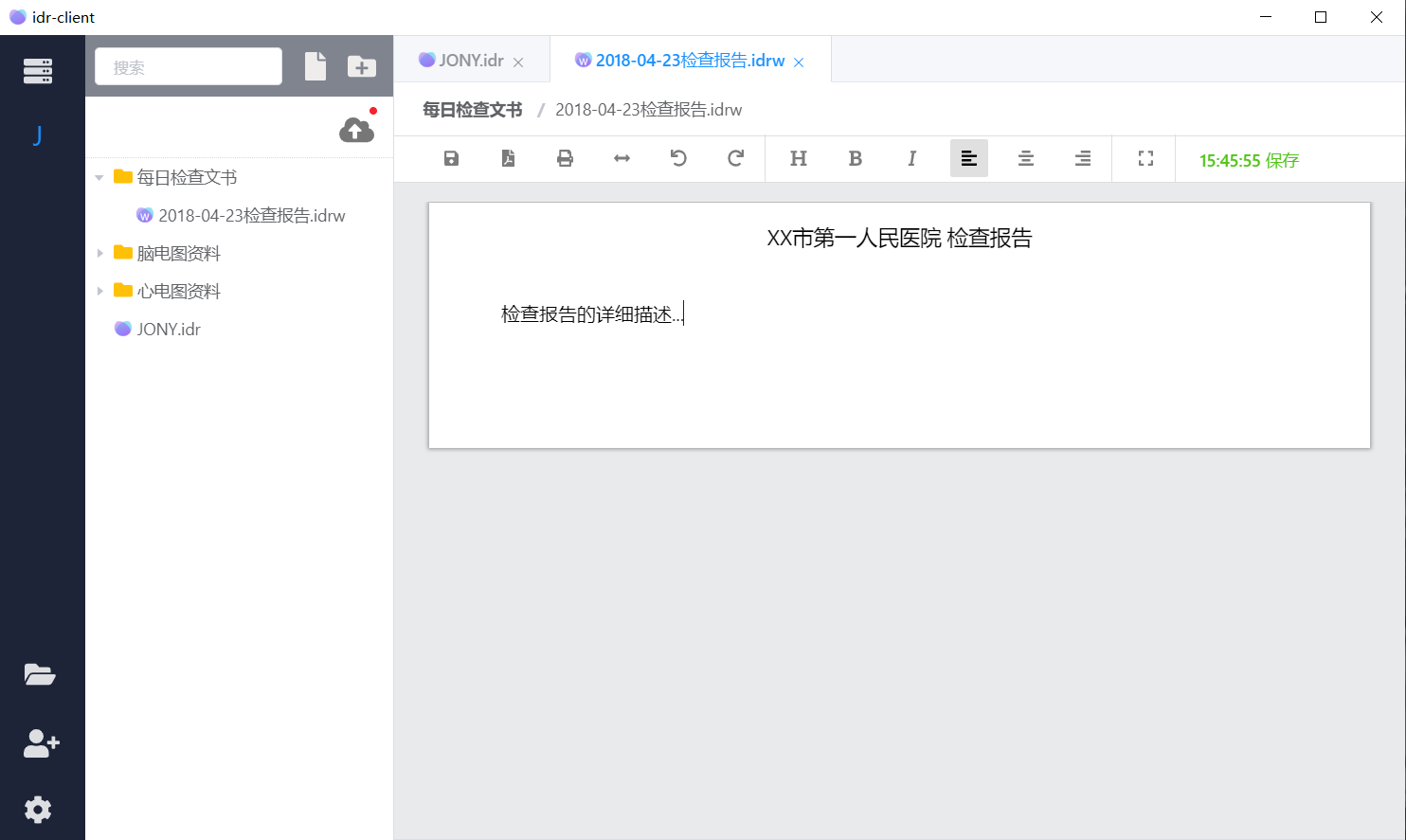The width and height of the screenshot is (1406, 840).
Task: Collapse the 每日检查文书 folder
Action: tap(99, 178)
